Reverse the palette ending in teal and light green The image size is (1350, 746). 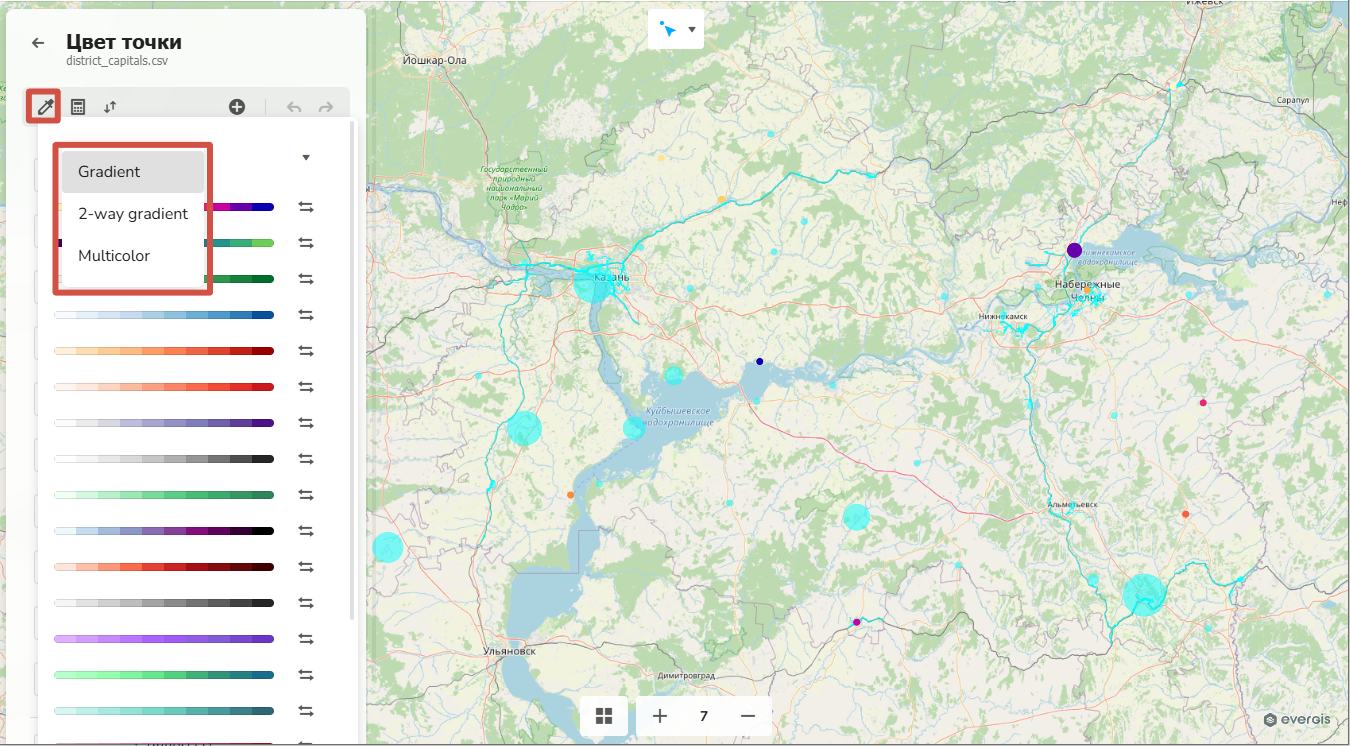306,243
